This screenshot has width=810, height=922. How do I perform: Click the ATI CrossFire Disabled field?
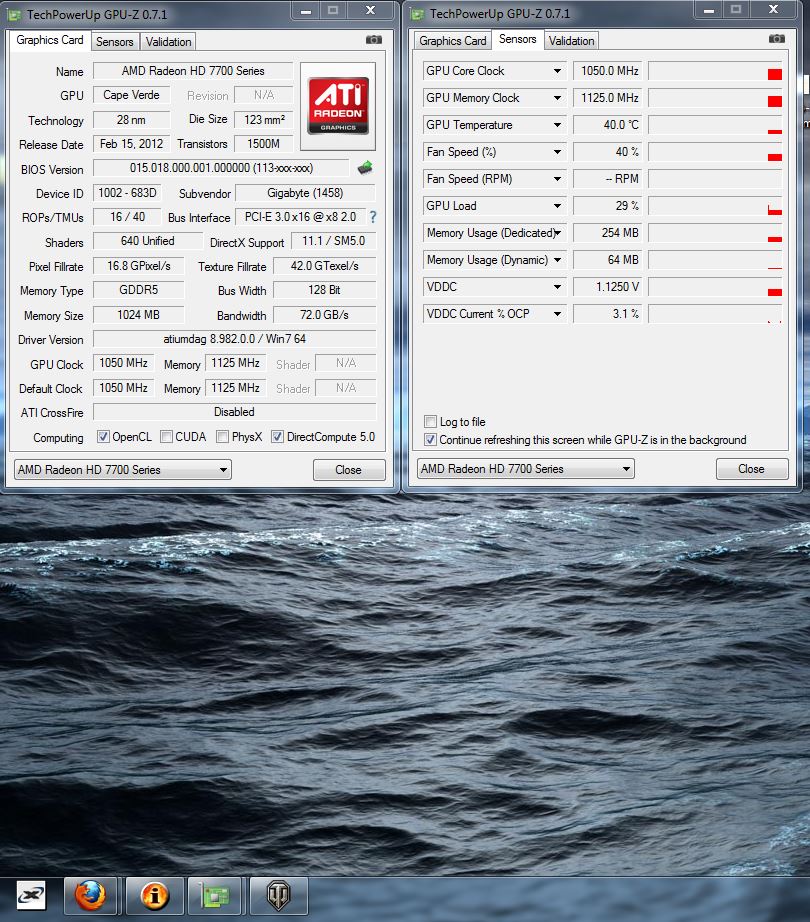coord(235,412)
